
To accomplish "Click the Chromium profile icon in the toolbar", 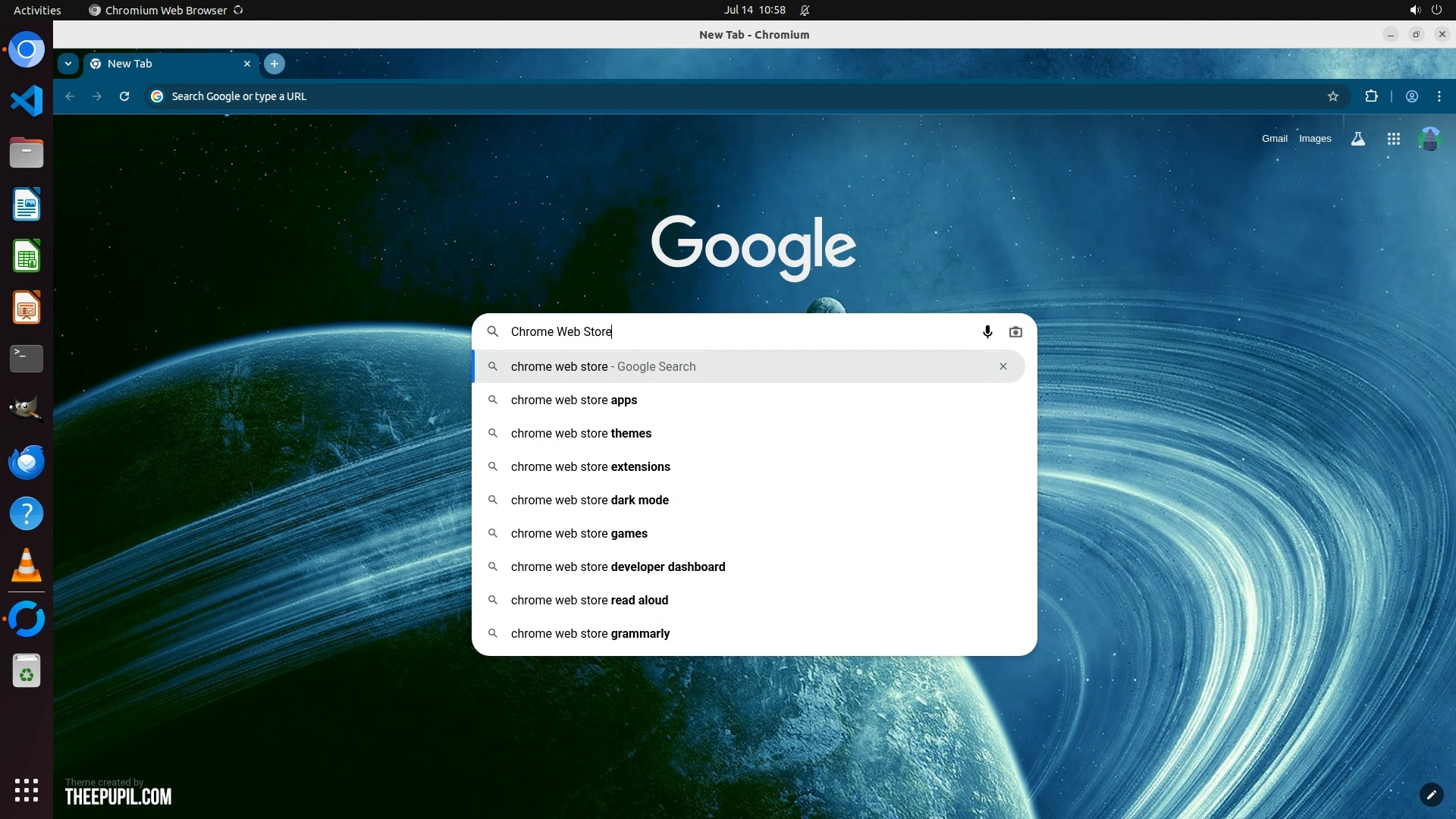I will (1412, 96).
